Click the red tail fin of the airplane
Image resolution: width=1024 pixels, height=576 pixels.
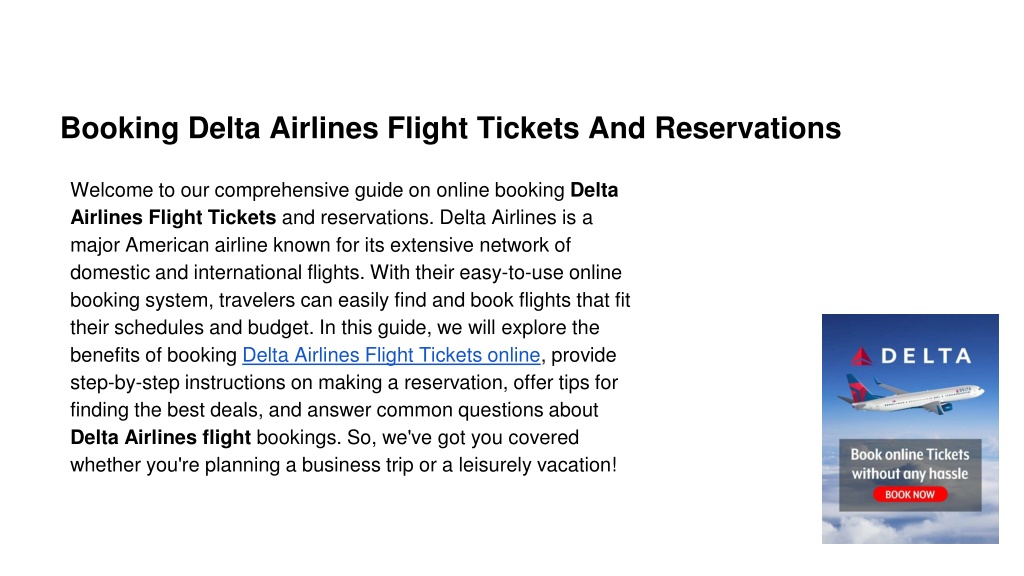pyautogui.click(x=856, y=387)
